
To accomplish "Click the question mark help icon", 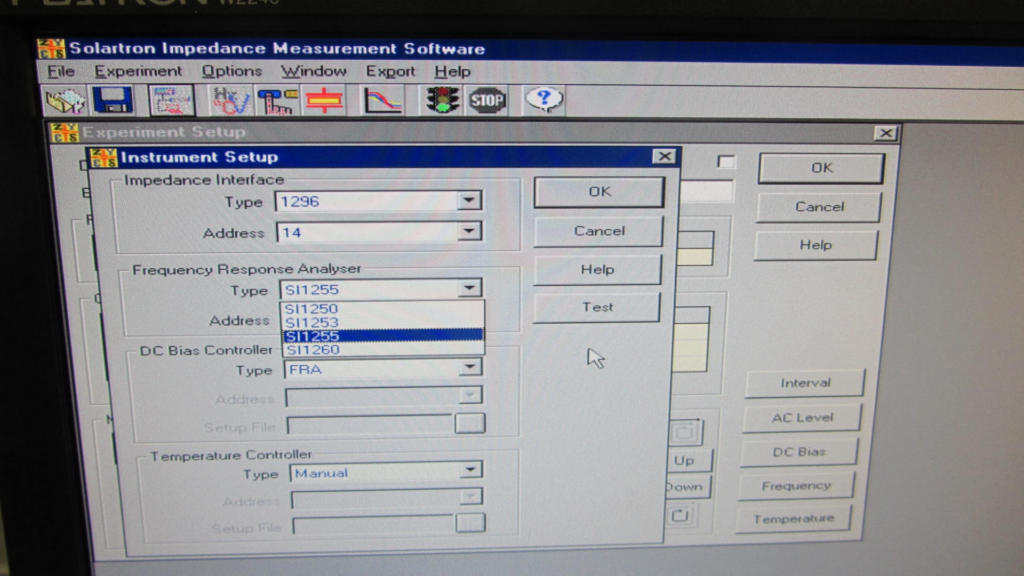I will 544,99.
